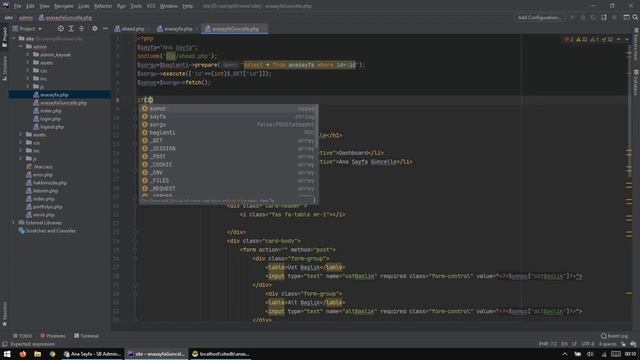Open autocomplete popup options three-dot icon
The width and height of the screenshot is (640, 360).
314,200
